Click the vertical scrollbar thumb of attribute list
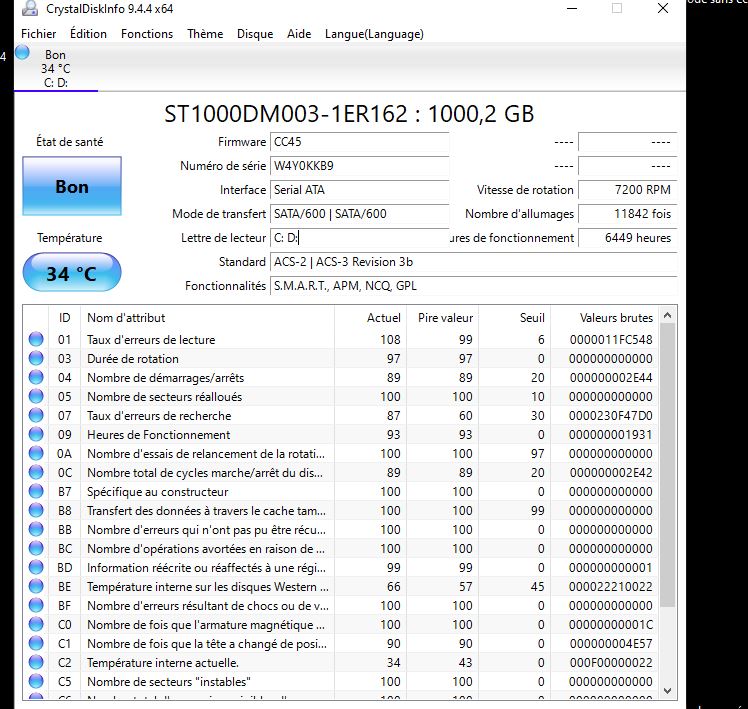 pos(667,465)
